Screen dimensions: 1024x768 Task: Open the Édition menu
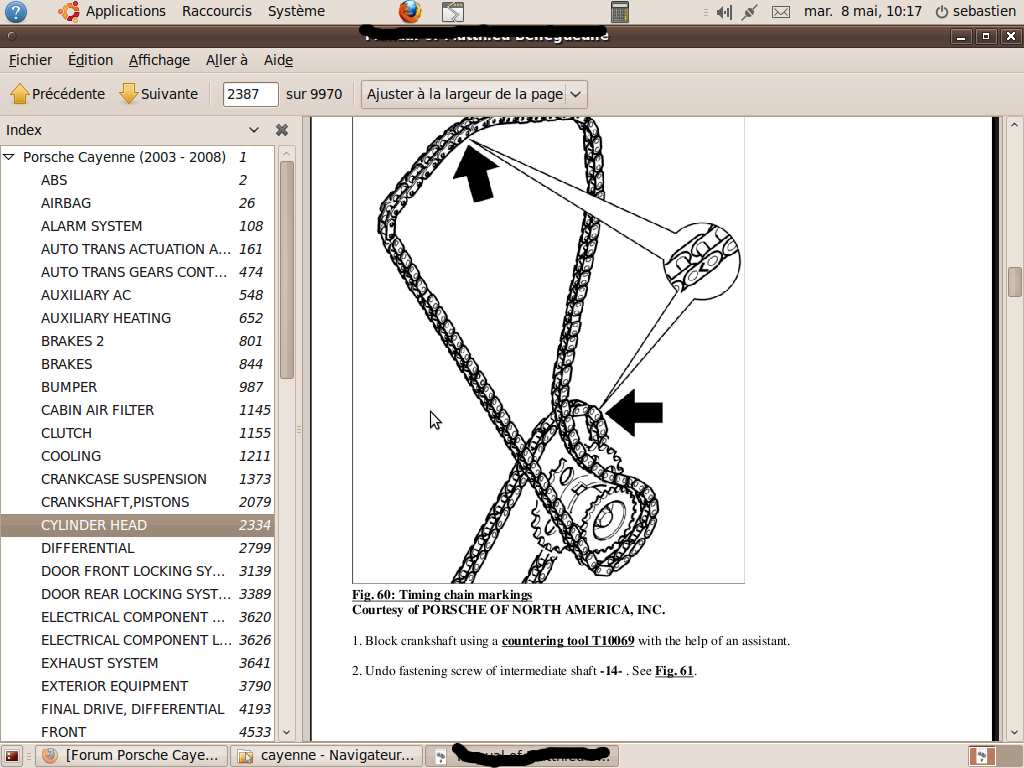click(x=90, y=60)
